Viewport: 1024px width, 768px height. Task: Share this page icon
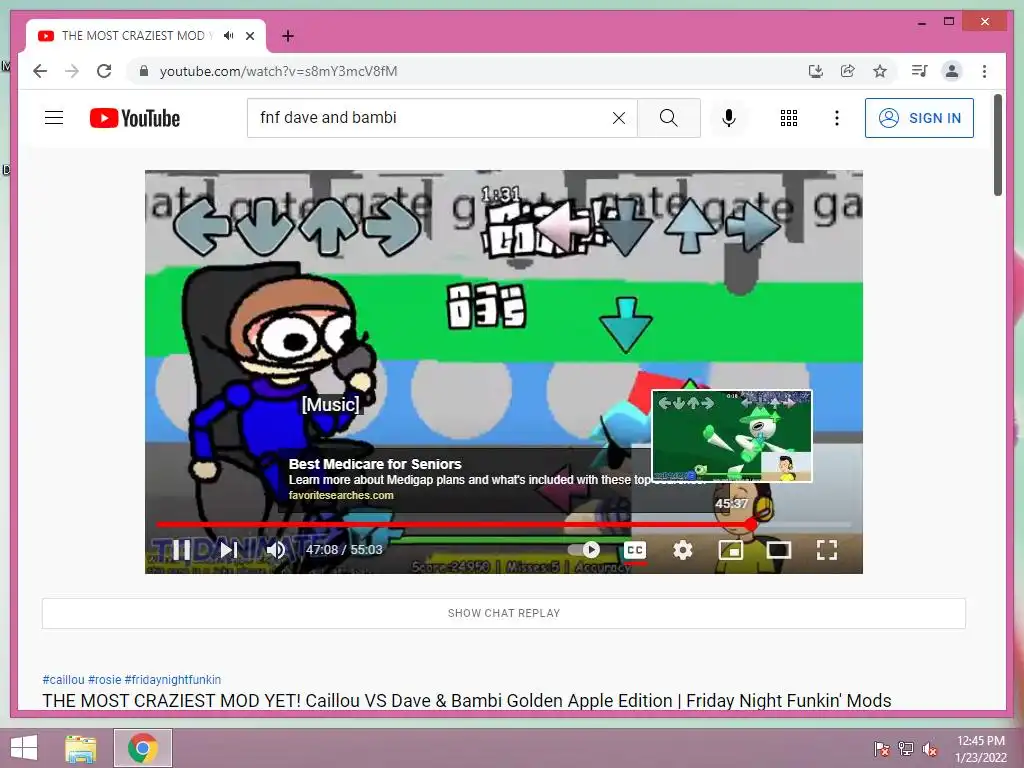click(x=848, y=71)
